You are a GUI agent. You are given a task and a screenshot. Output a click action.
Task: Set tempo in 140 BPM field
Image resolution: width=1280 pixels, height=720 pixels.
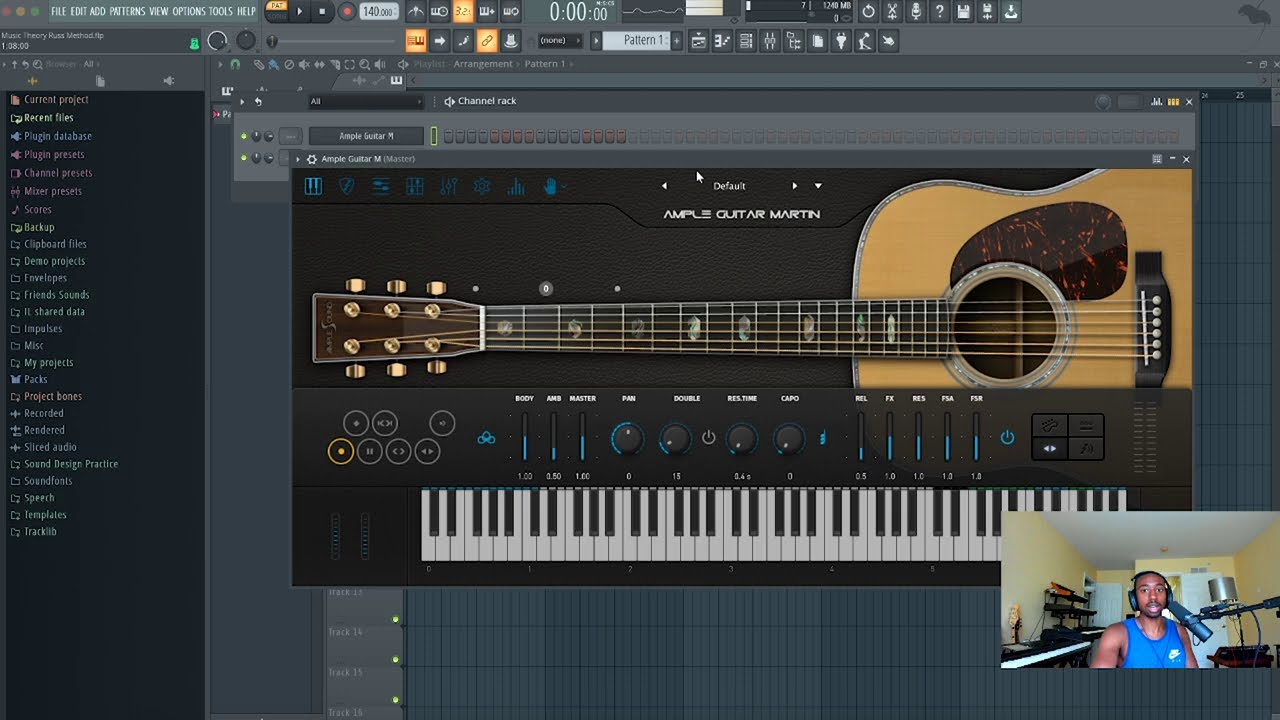click(x=378, y=12)
